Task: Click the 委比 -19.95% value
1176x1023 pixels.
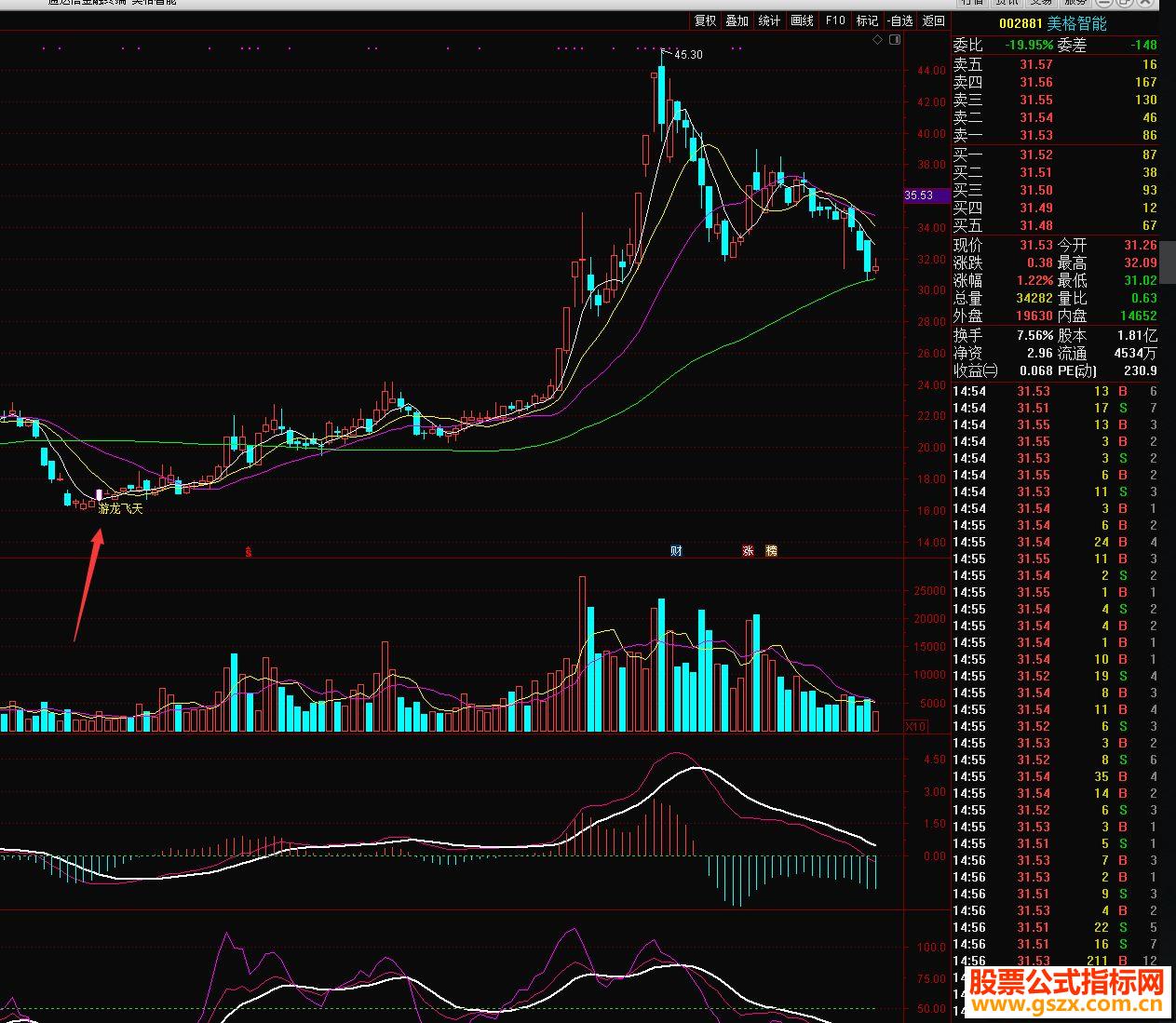Action: click(1029, 45)
